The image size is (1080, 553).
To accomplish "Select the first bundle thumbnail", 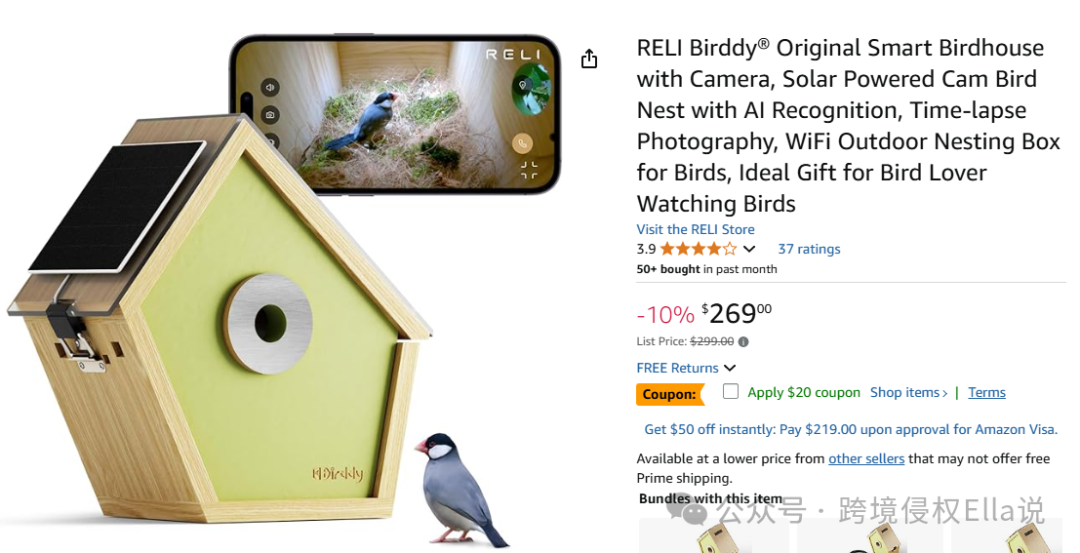I will point(714,536).
